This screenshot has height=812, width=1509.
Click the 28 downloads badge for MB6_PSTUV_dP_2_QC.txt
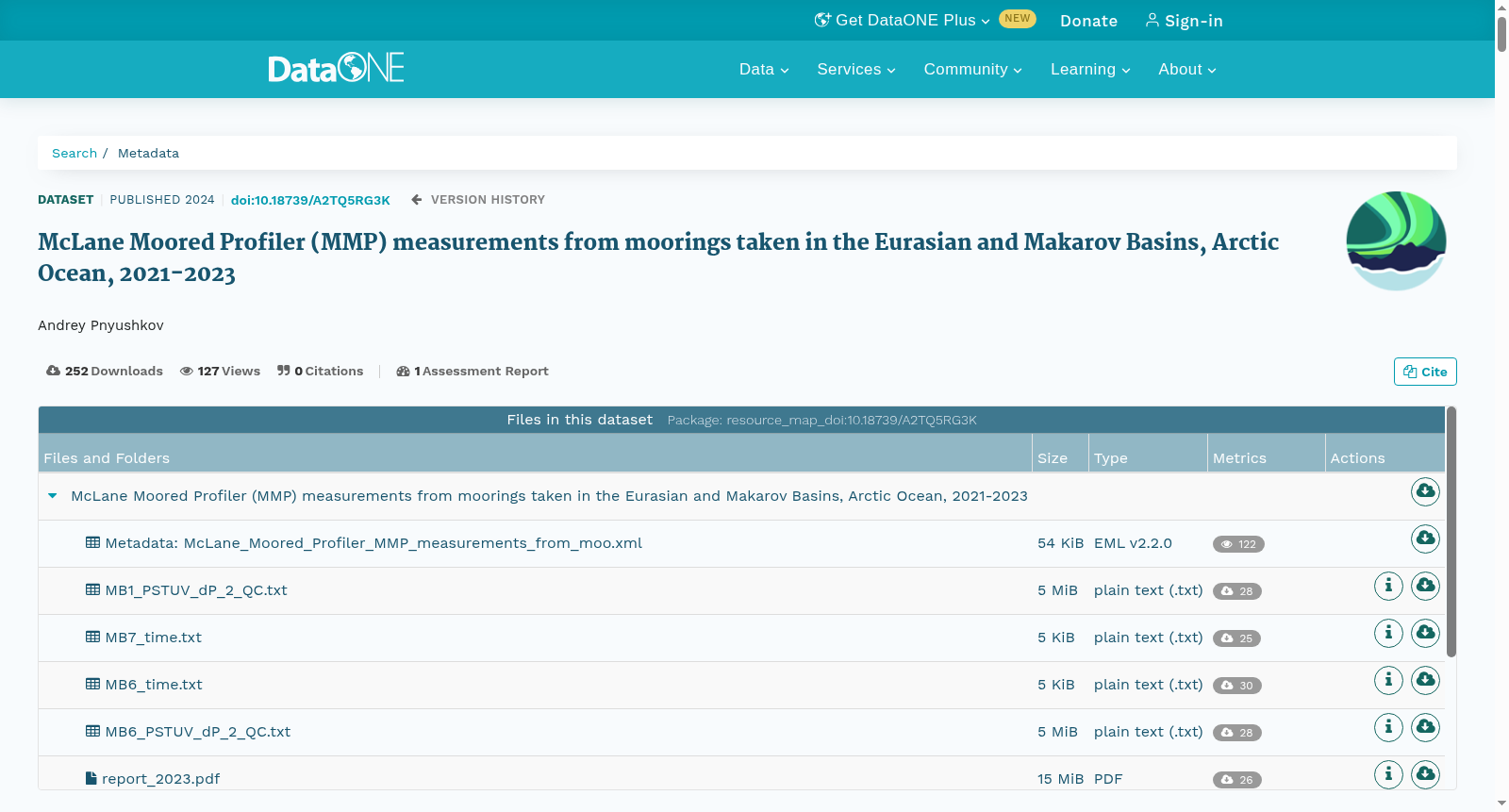1237,733
